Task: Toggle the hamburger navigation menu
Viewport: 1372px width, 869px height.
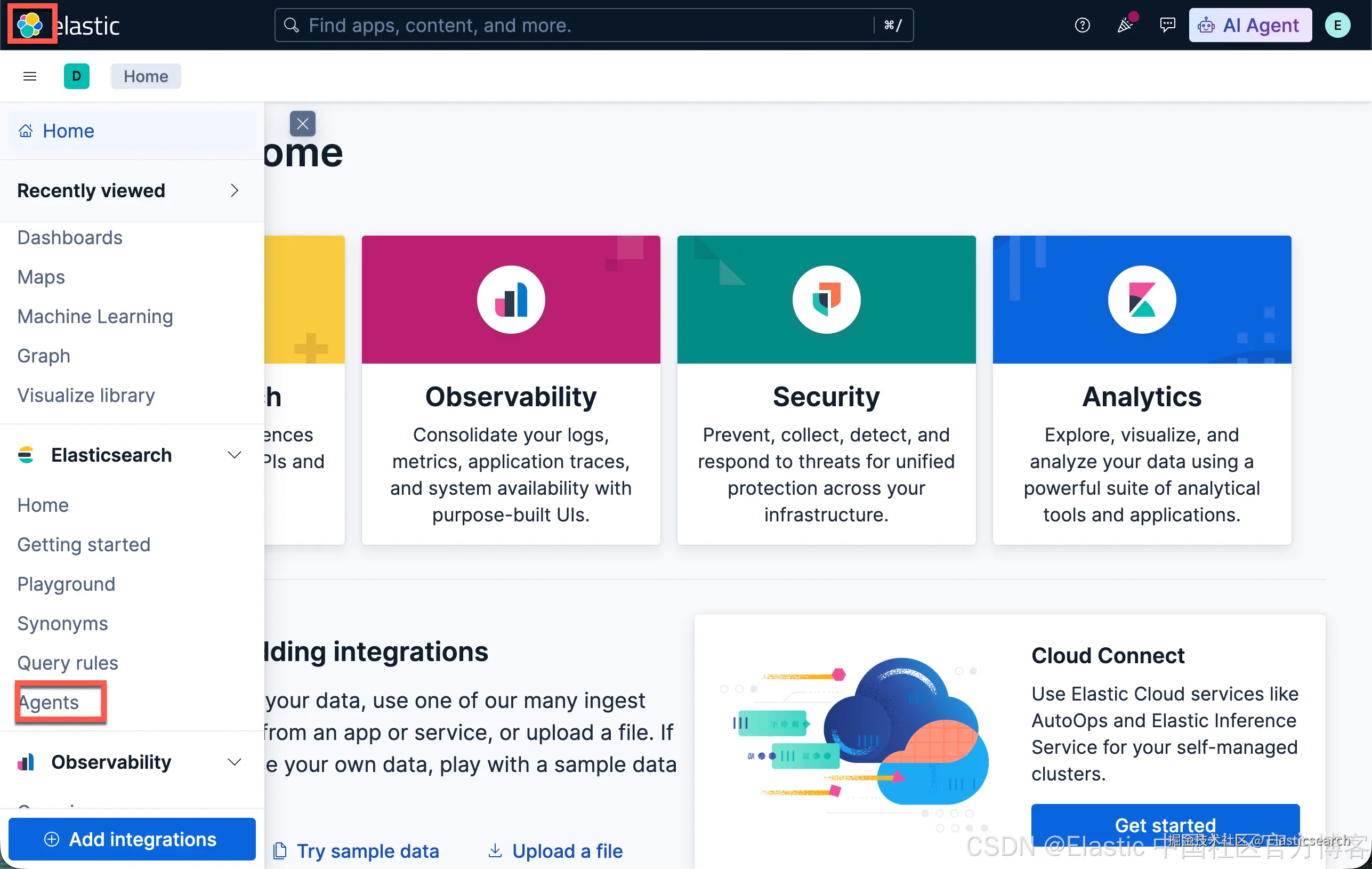Action: click(x=30, y=76)
